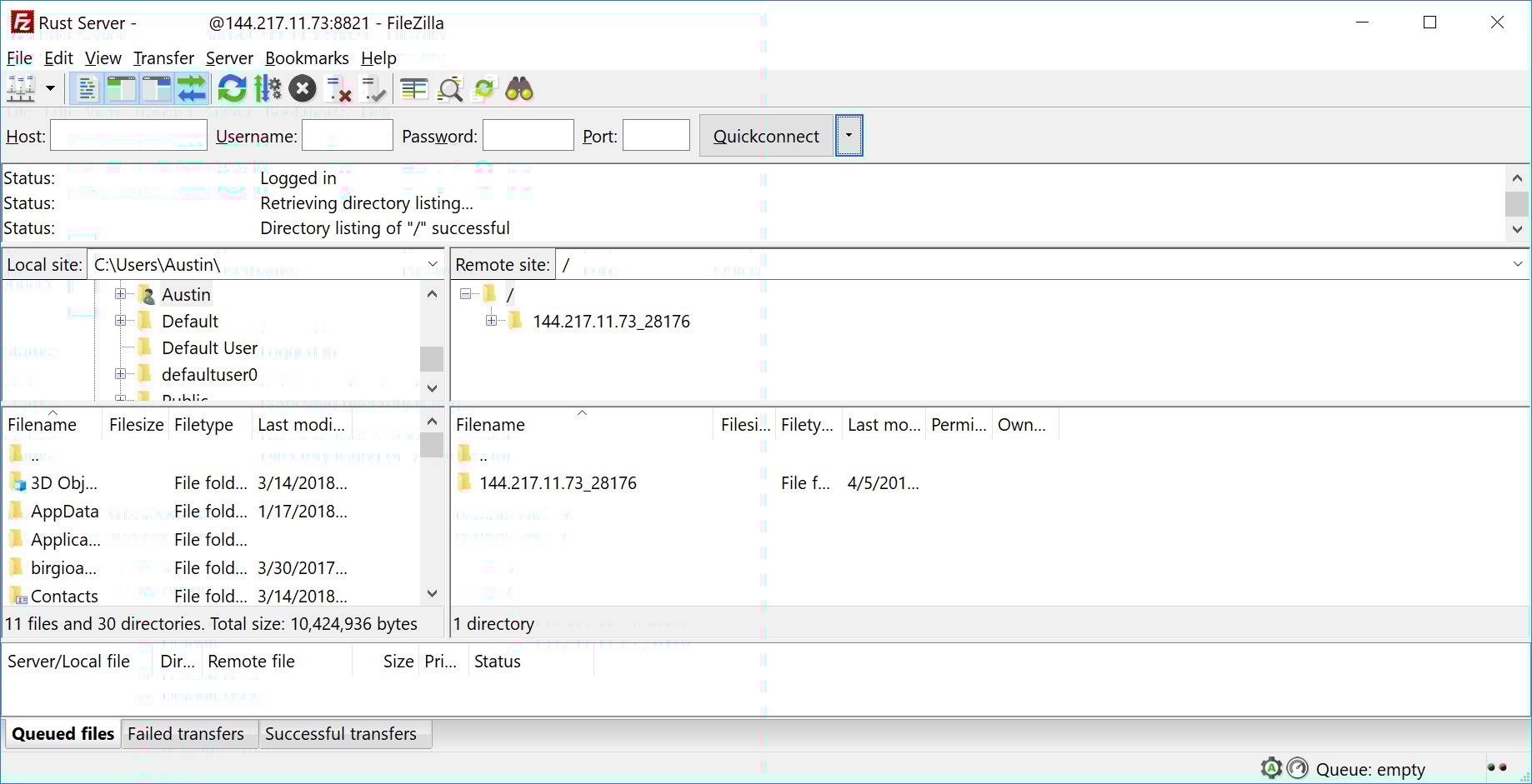Open the Local site path dropdown
The width and height of the screenshot is (1532, 784).
coord(433,264)
